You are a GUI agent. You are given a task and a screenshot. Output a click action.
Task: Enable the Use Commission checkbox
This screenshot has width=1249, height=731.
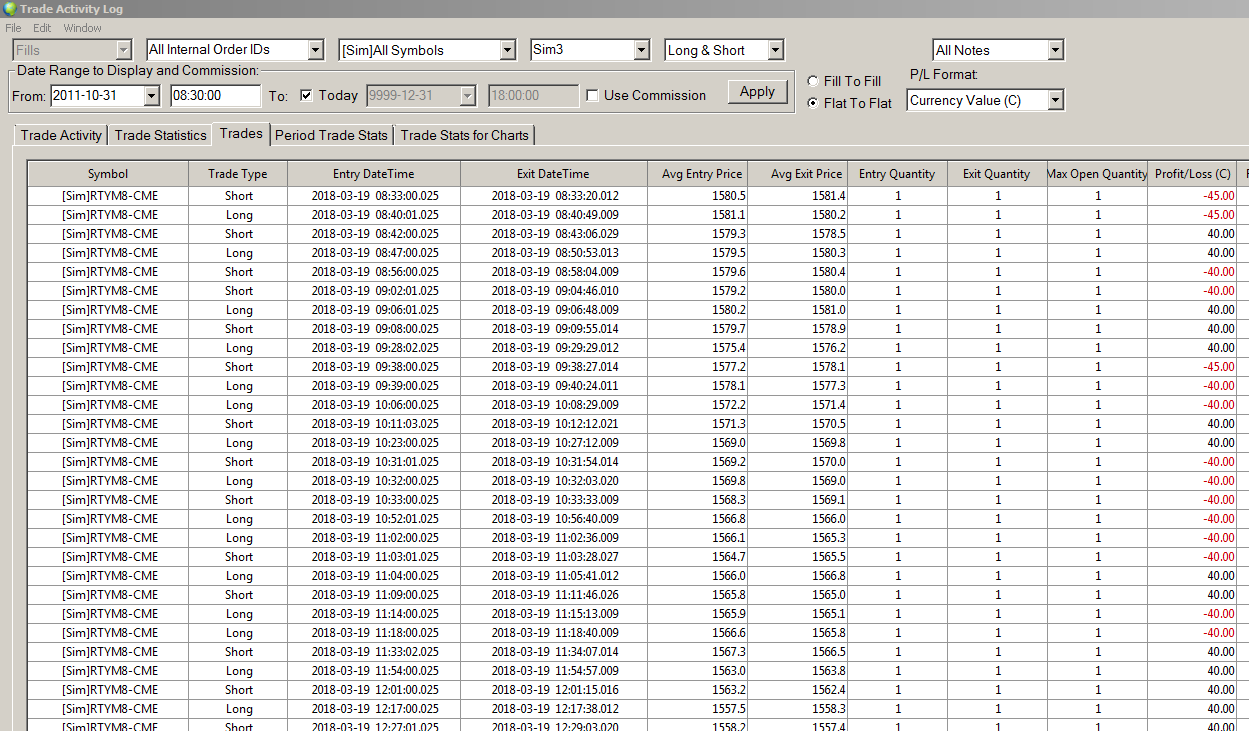[593, 96]
